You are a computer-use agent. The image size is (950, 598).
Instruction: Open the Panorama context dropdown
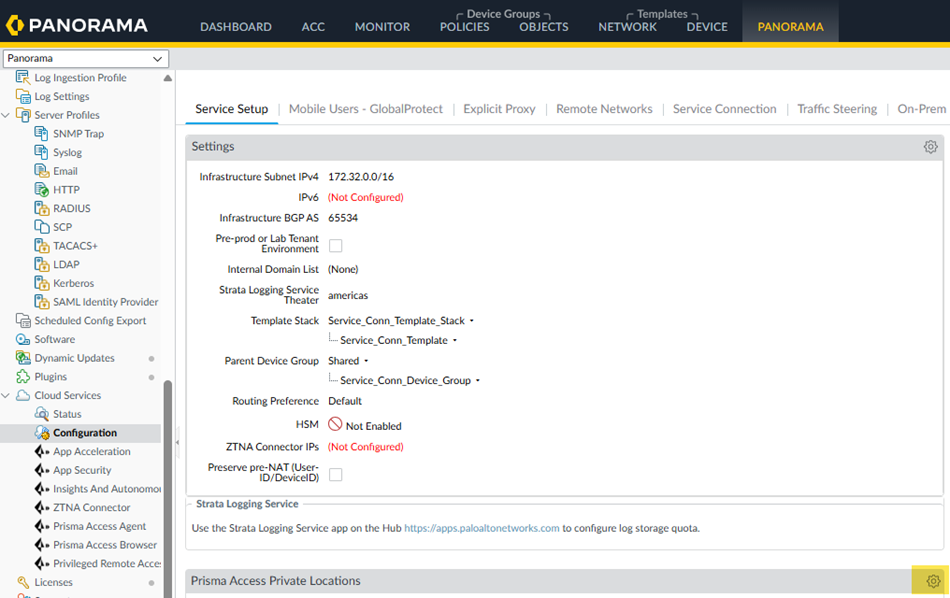(87, 59)
